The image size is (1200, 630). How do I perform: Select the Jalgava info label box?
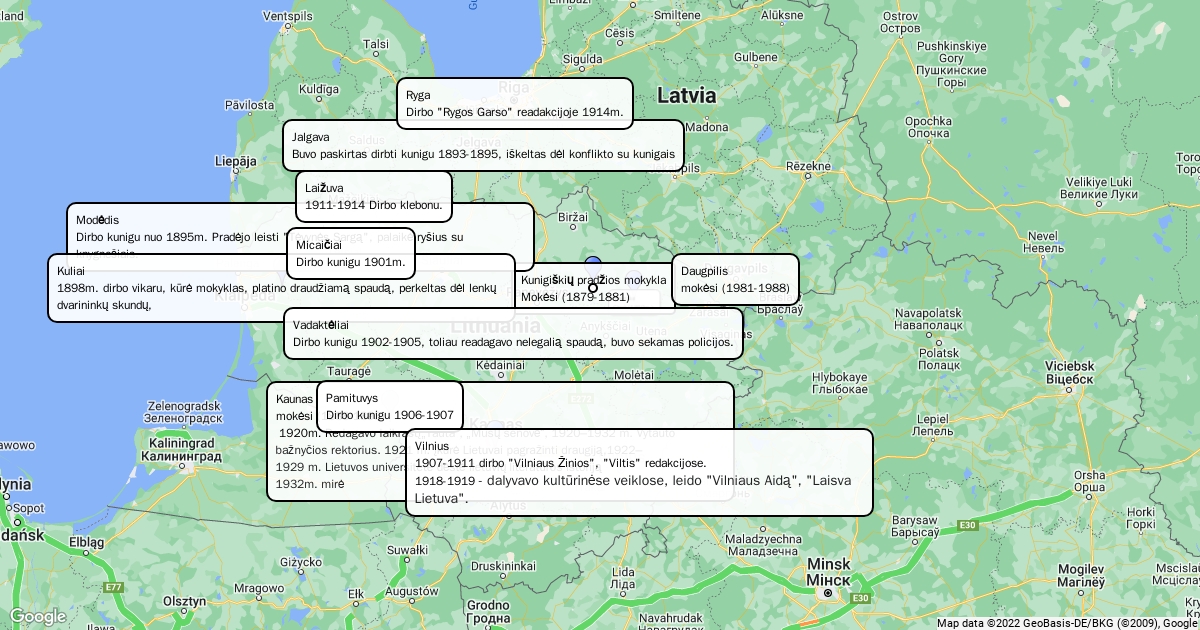pos(484,146)
